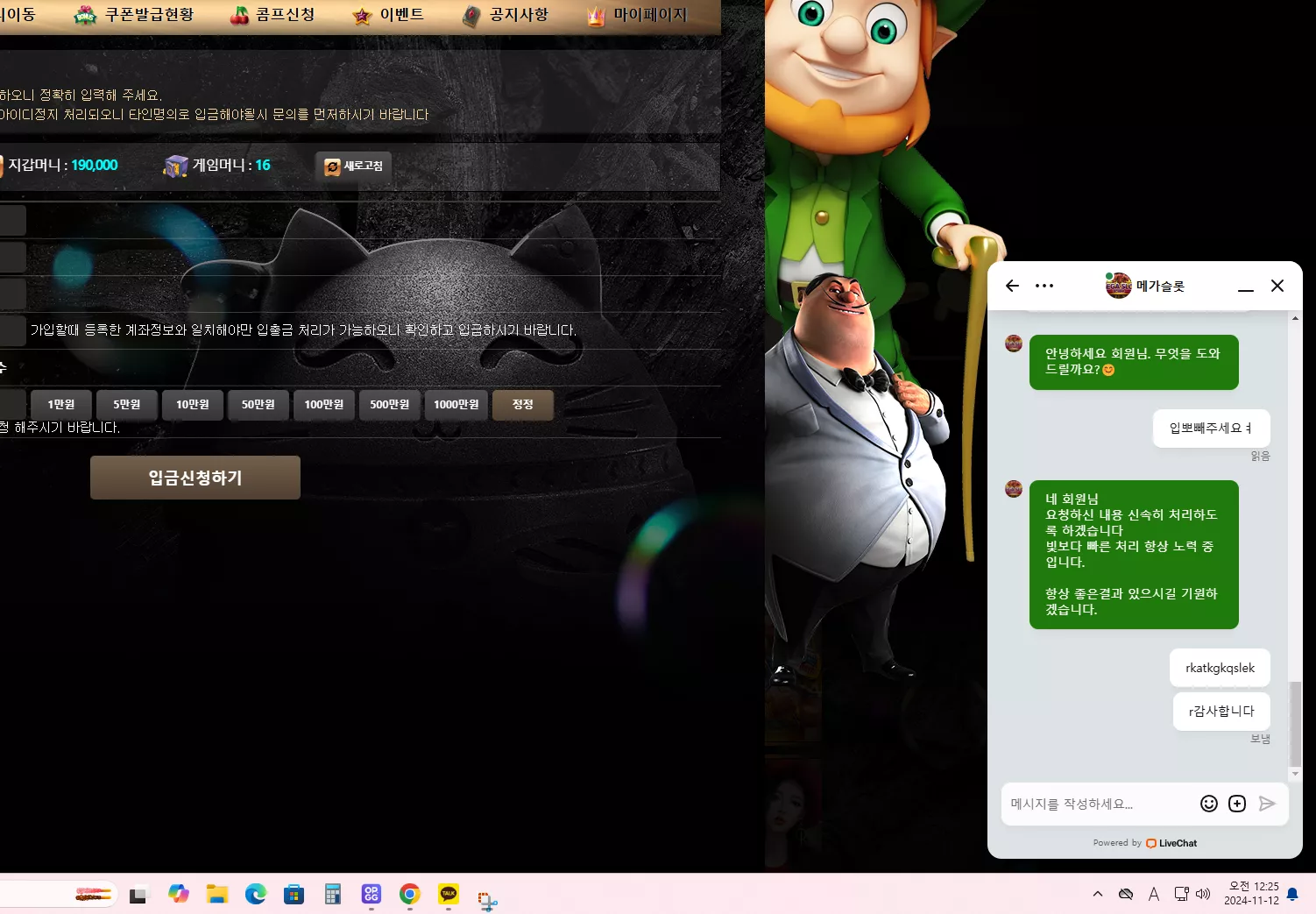1316x914 pixels.
Task: Click the 'rkatkgkqslek' chat message
Action: click(x=1220, y=668)
